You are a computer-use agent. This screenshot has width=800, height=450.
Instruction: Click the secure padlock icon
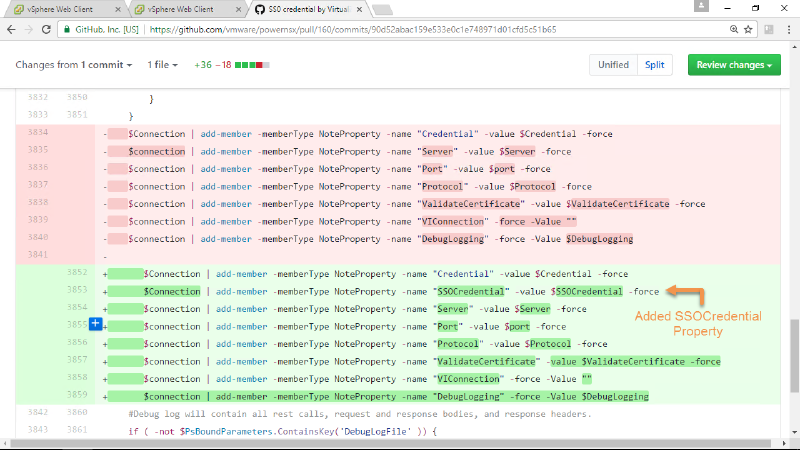pyautogui.click(x=67, y=30)
